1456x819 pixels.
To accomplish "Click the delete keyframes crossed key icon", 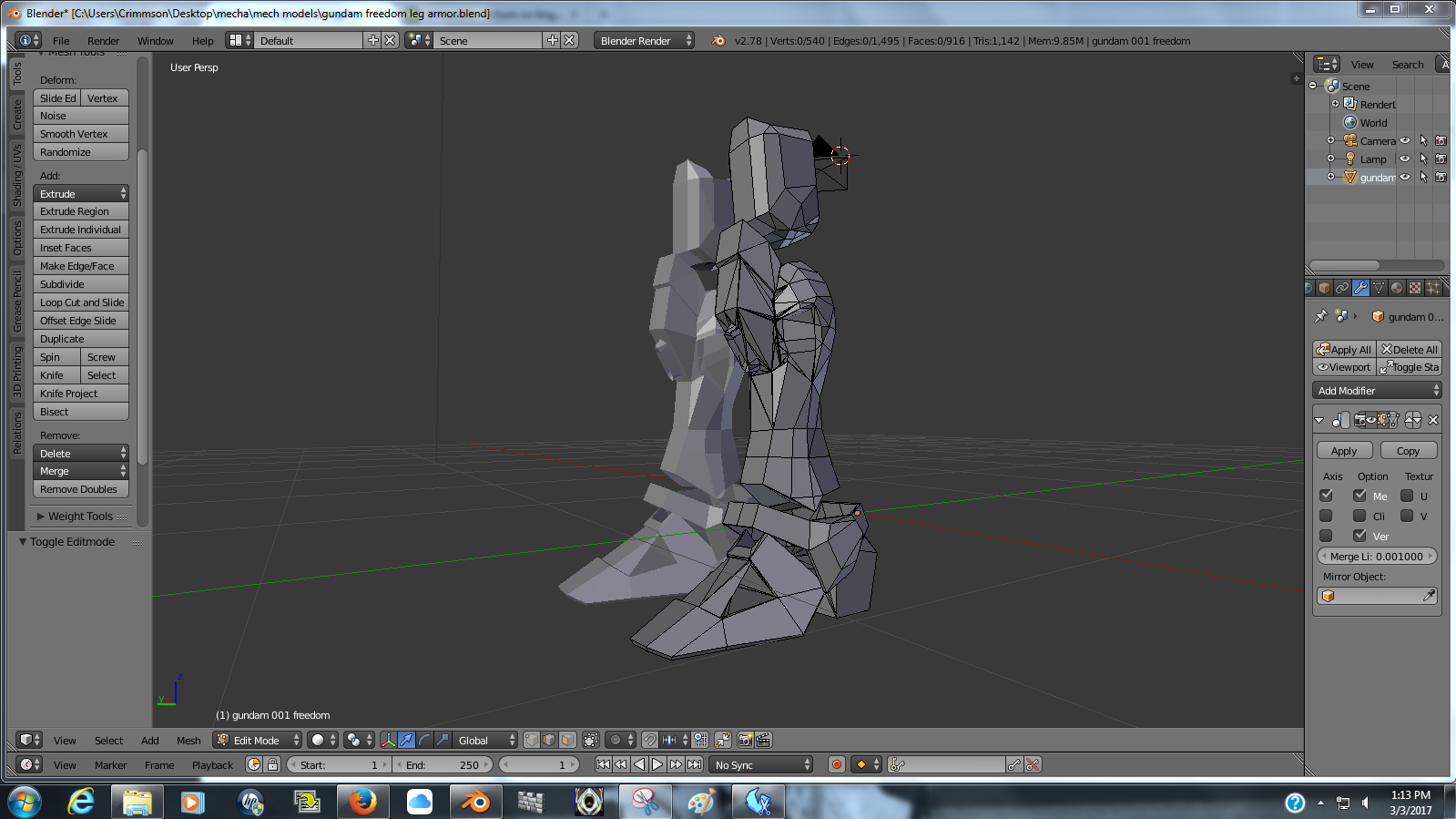I will 1033,764.
